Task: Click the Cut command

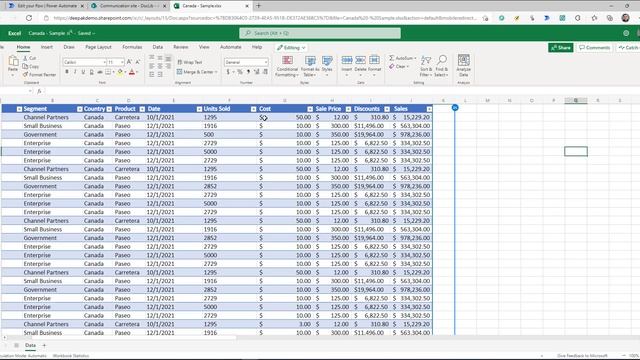Action: 30,58
